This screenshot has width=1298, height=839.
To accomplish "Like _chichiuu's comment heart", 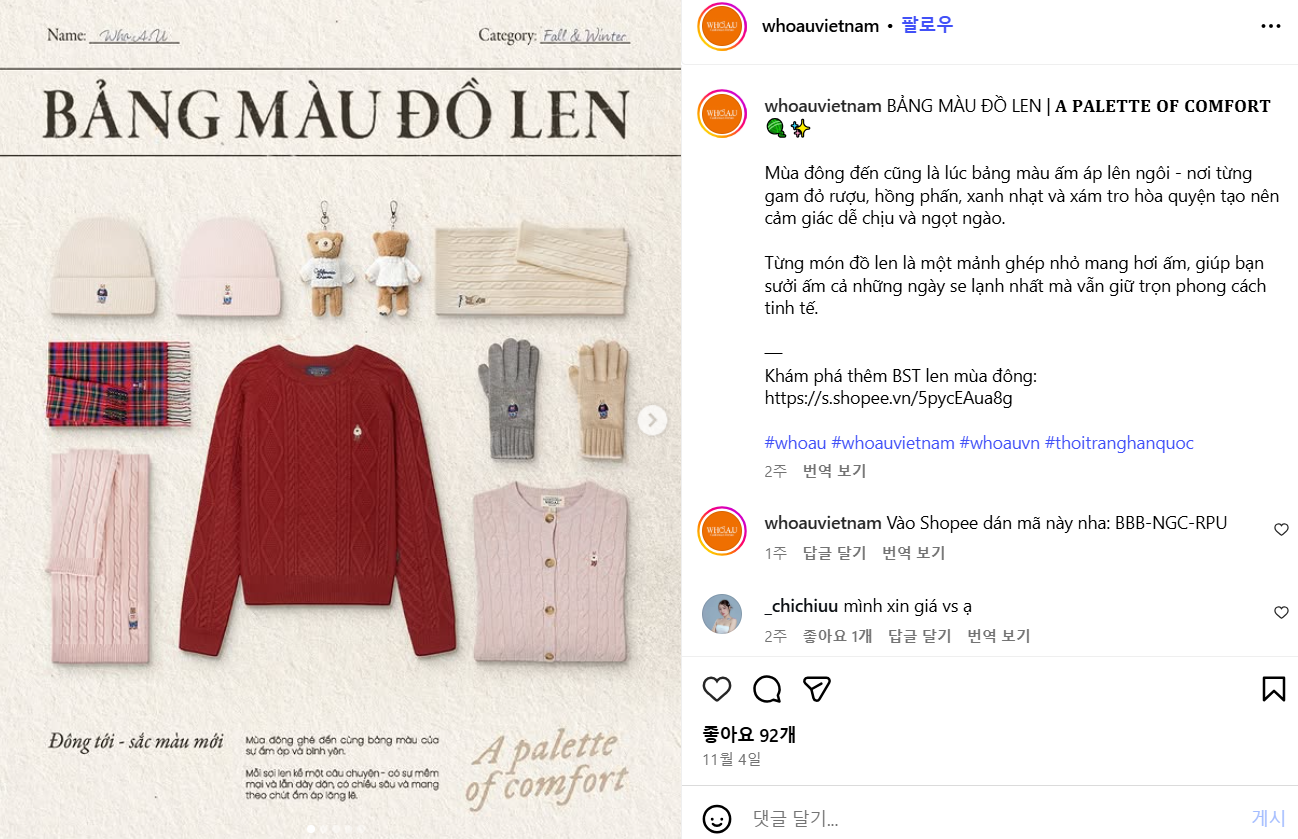I will point(1281,612).
